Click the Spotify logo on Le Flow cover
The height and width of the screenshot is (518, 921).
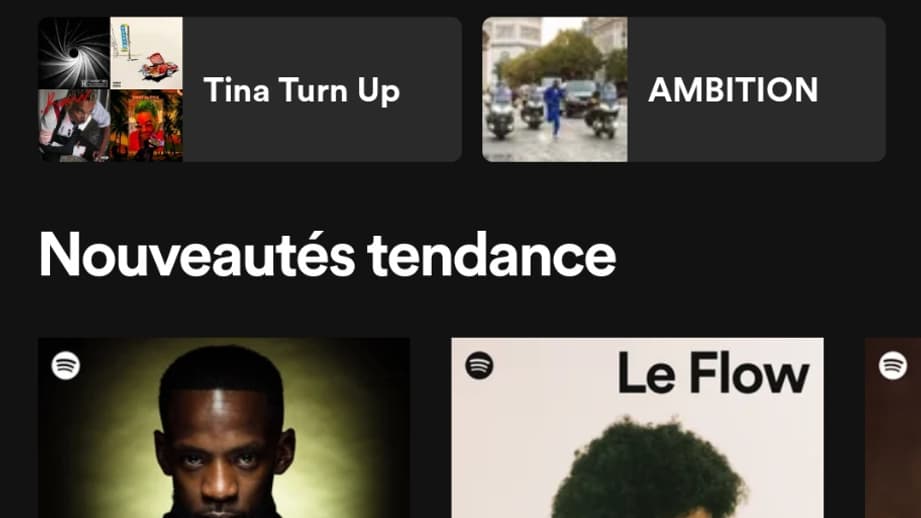point(479,365)
